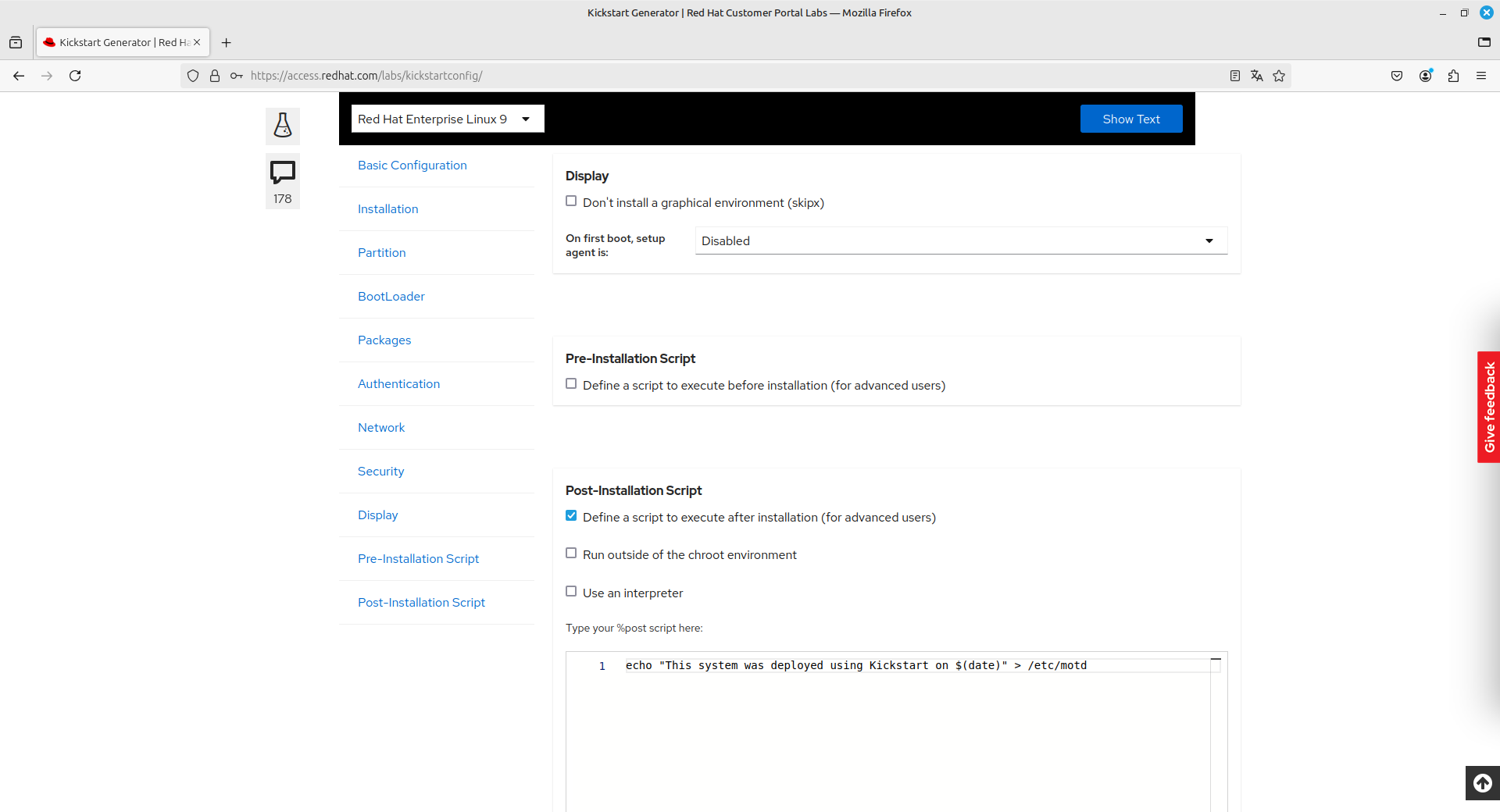Click the Labs flask icon
Image resolution: width=1500 pixels, height=812 pixels.
[x=283, y=126]
